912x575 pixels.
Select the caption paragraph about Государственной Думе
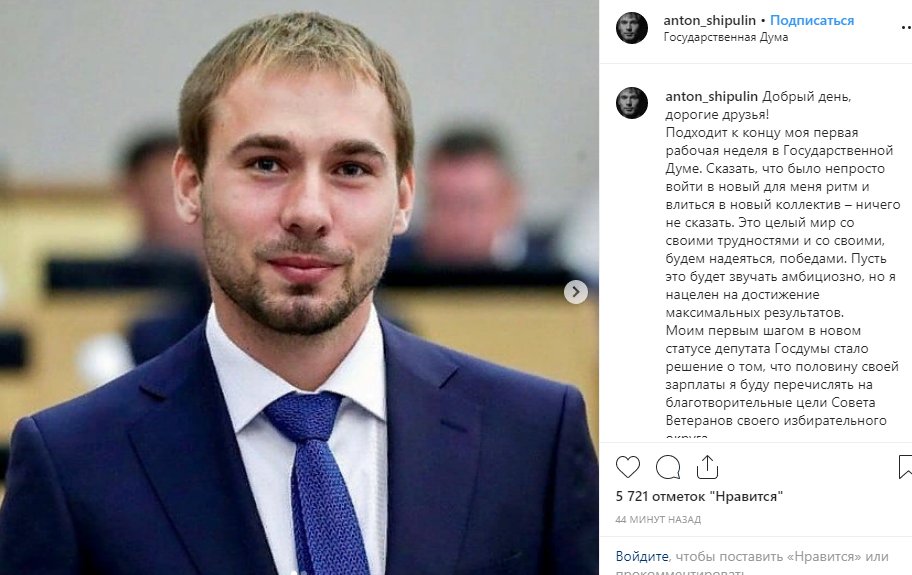782,223
